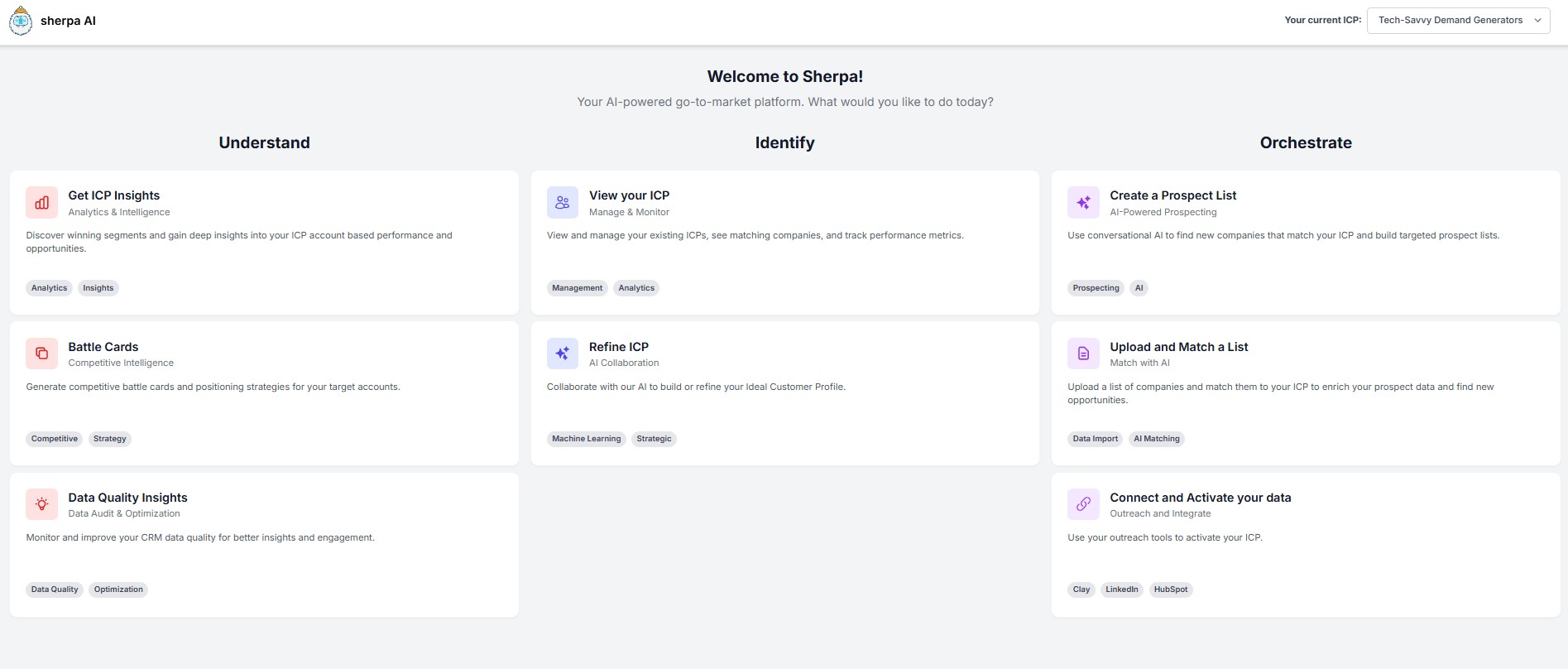Click the Machine Learning tag
The height and width of the screenshot is (669, 1568).
point(586,439)
